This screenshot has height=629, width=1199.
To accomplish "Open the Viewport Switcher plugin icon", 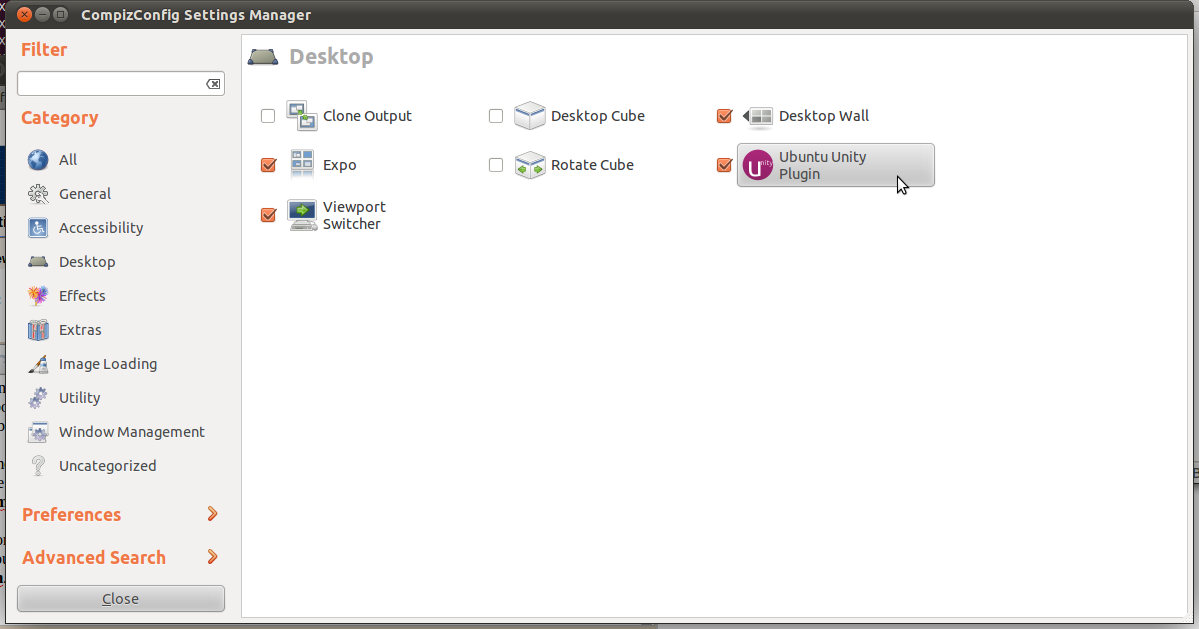I will 302,216.
